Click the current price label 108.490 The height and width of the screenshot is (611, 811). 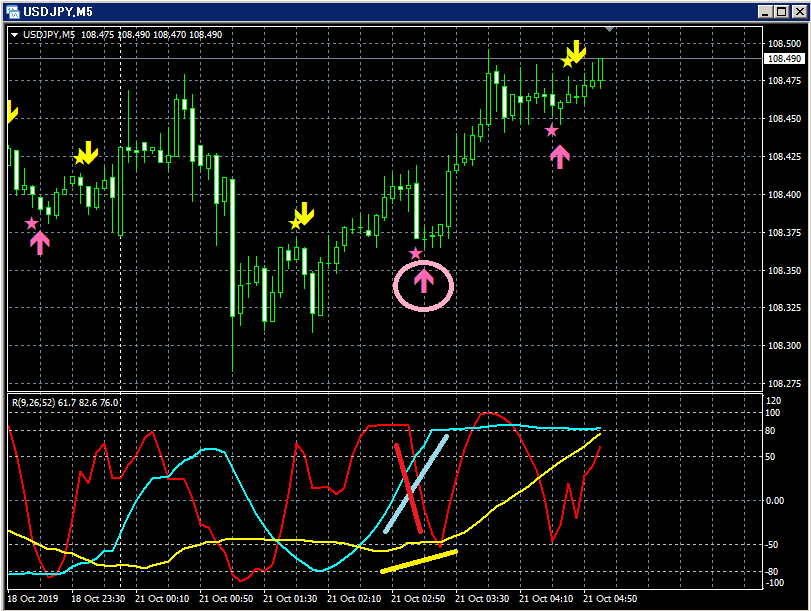click(784, 58)
